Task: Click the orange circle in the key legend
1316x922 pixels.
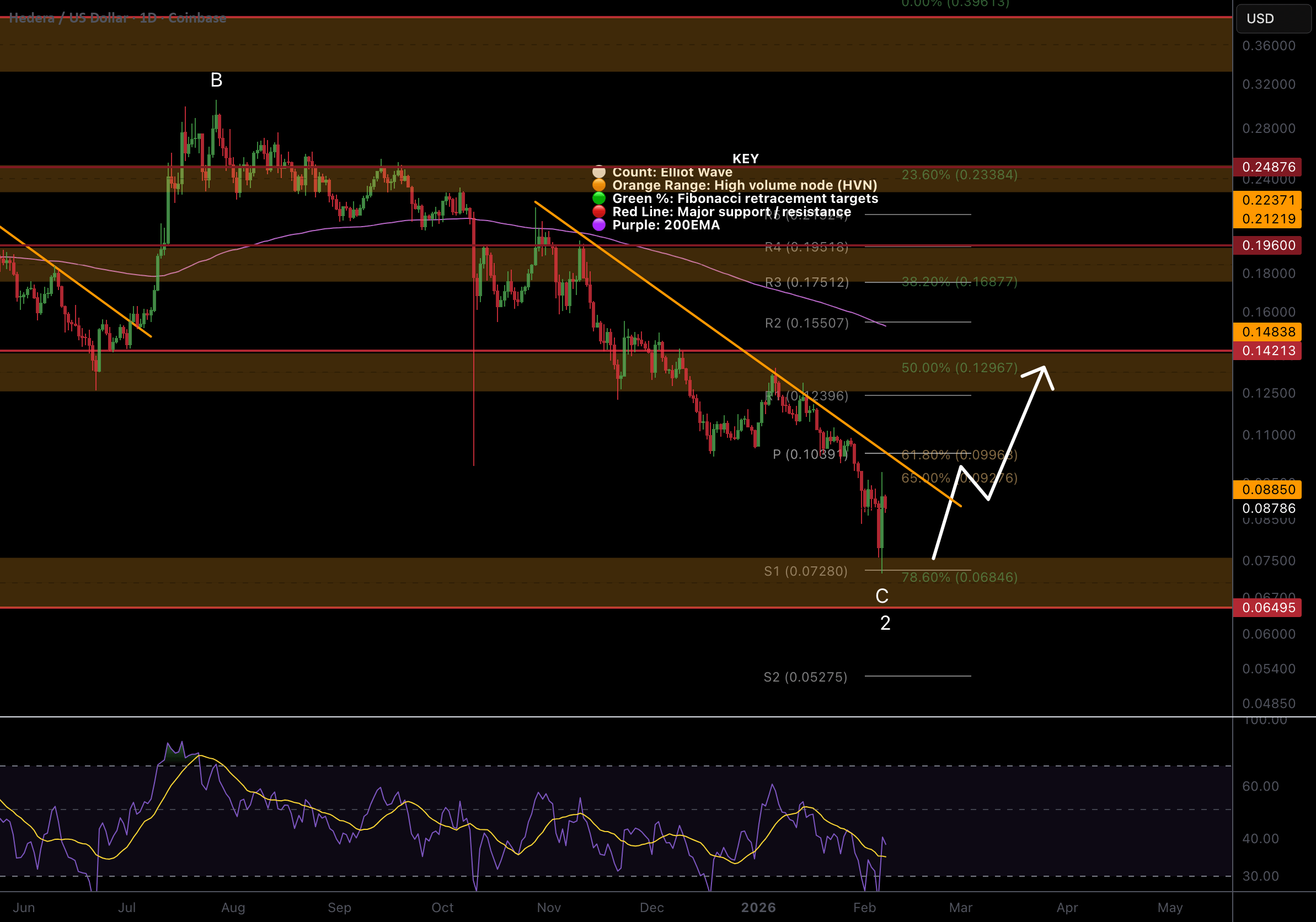Action: coord(598,185)
